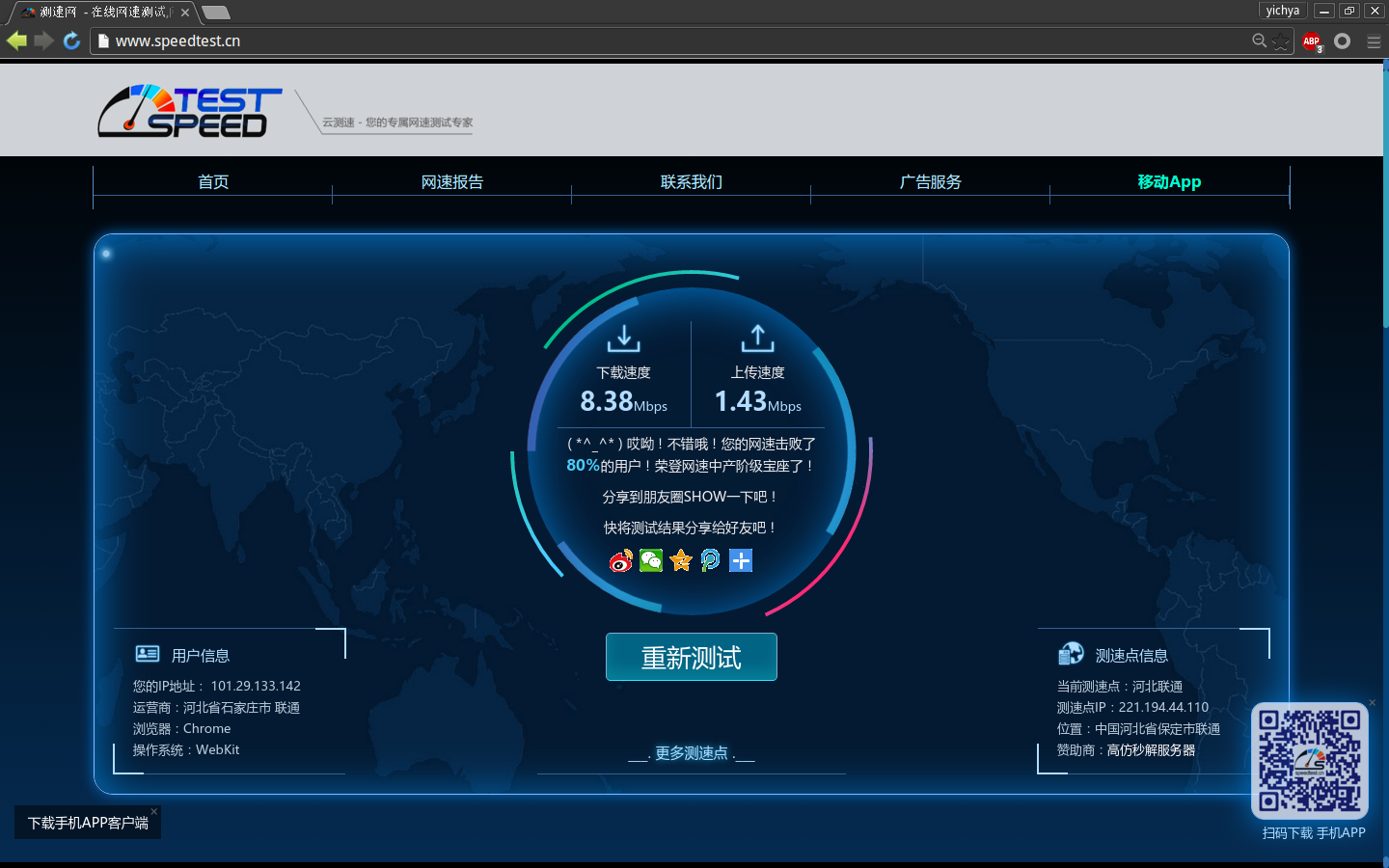Click the 8.38 Mbps download value
Viewport: 1389px width, 868px height.
click(x=623, y=401)
